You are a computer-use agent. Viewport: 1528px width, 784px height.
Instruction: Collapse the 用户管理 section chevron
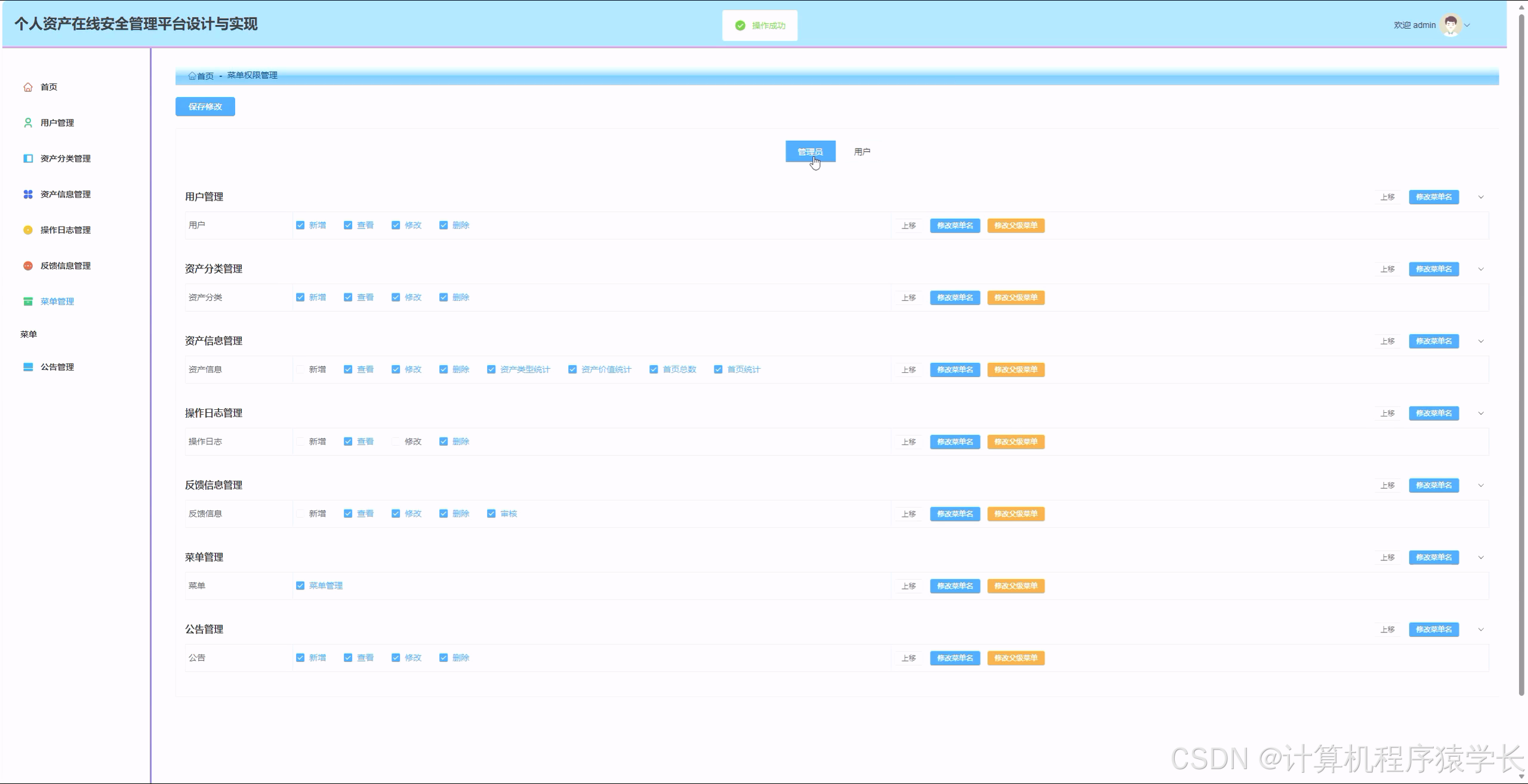pos(1481,197)
